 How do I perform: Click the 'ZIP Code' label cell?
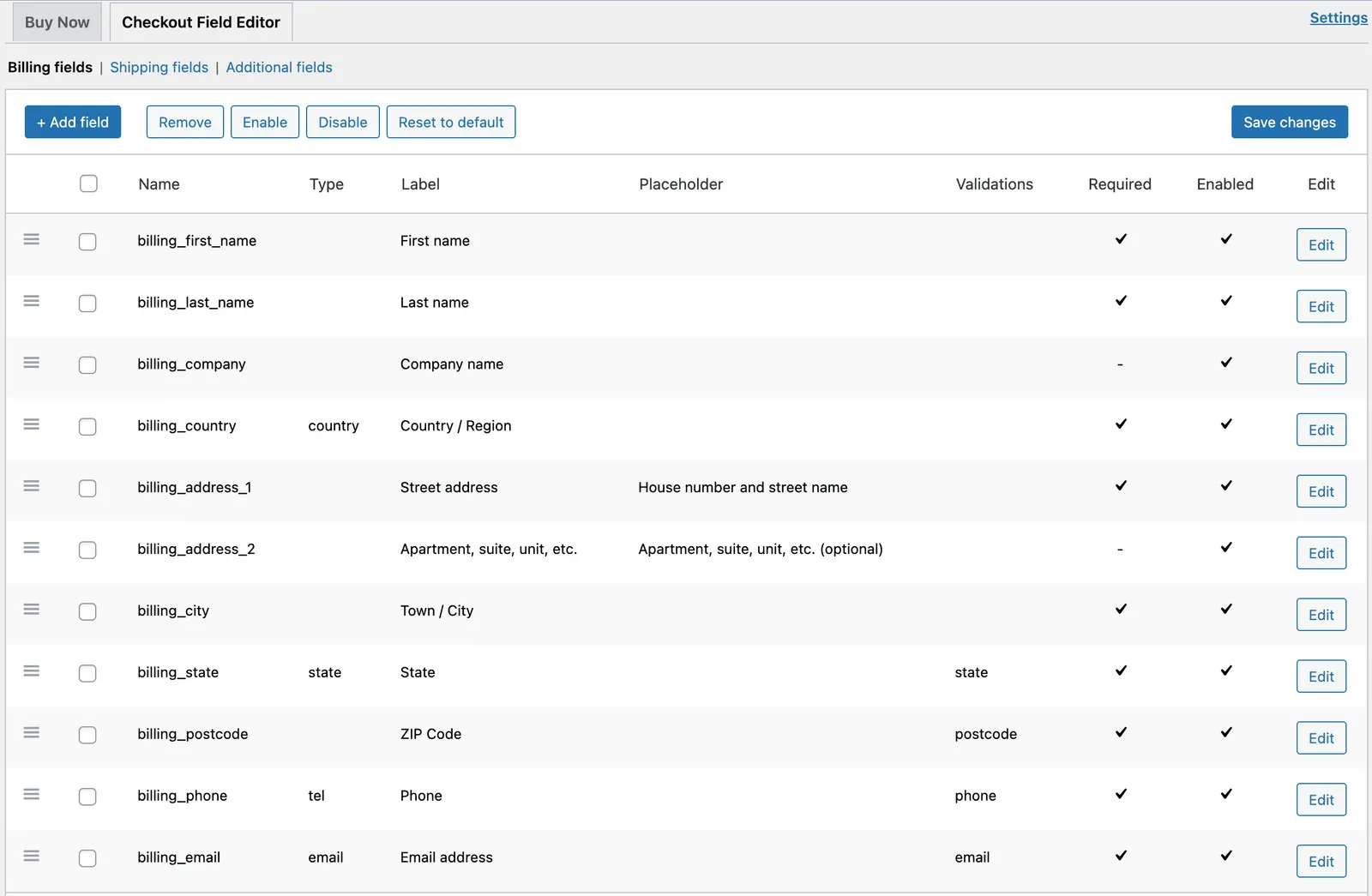(x=430, y=734)
